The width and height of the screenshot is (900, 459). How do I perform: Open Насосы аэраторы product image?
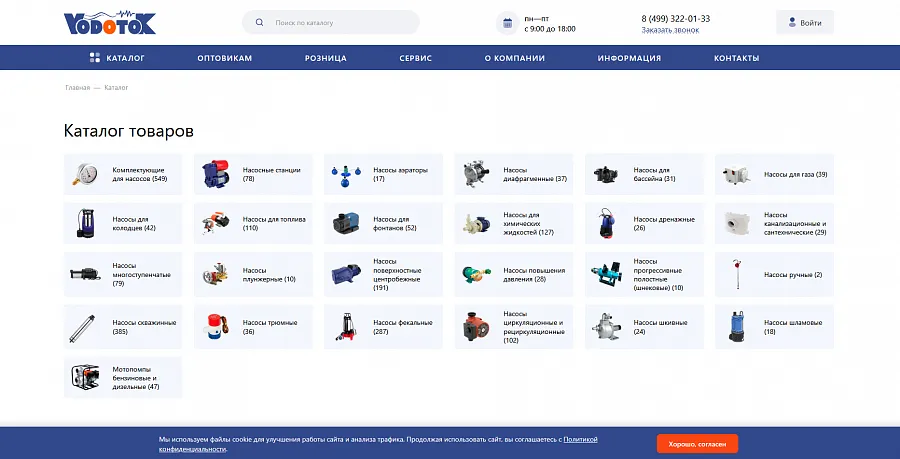point(346,174)
